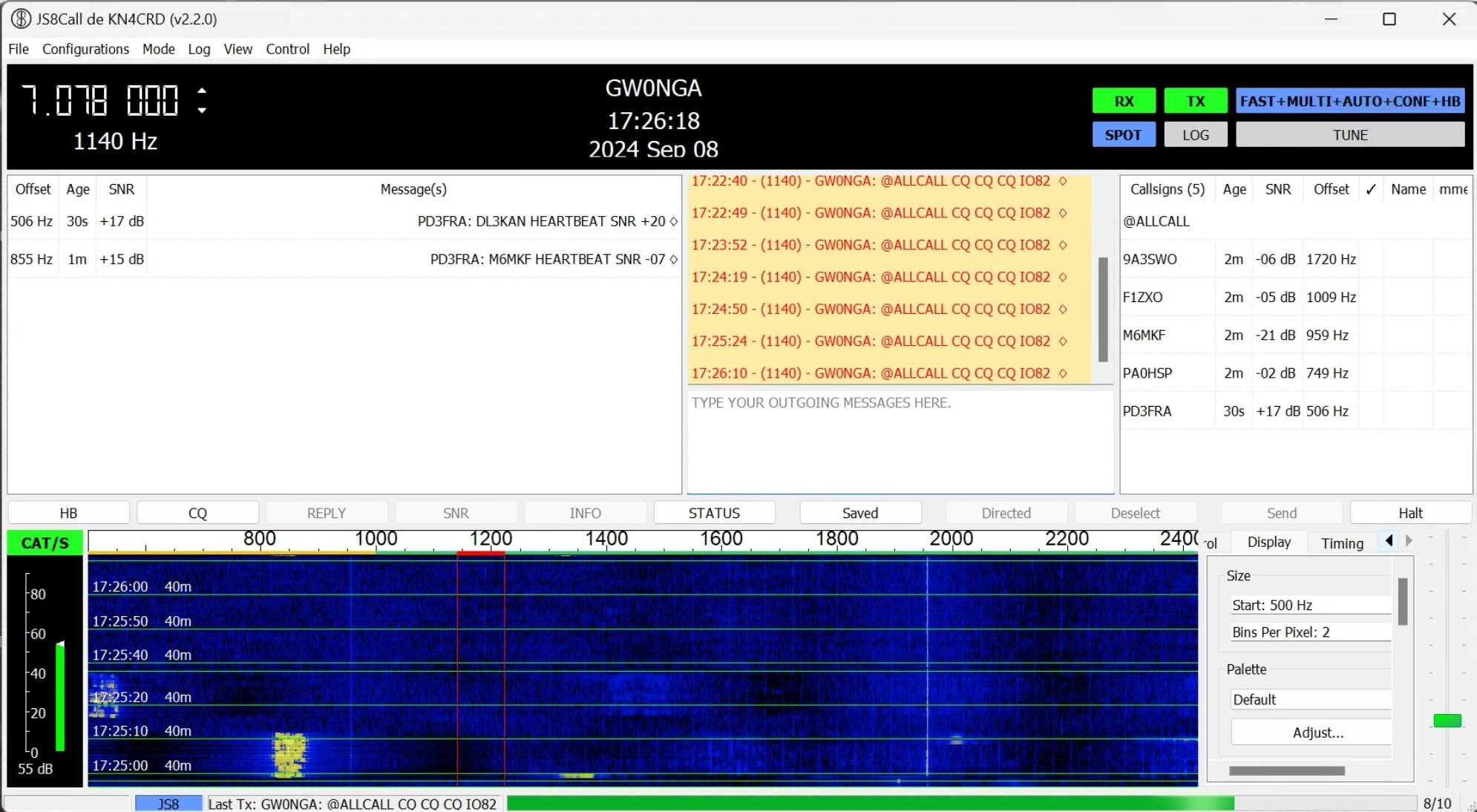Click the INFO button
The height and width of the screenshot is (812, 1477).
[x=586, y=513]
